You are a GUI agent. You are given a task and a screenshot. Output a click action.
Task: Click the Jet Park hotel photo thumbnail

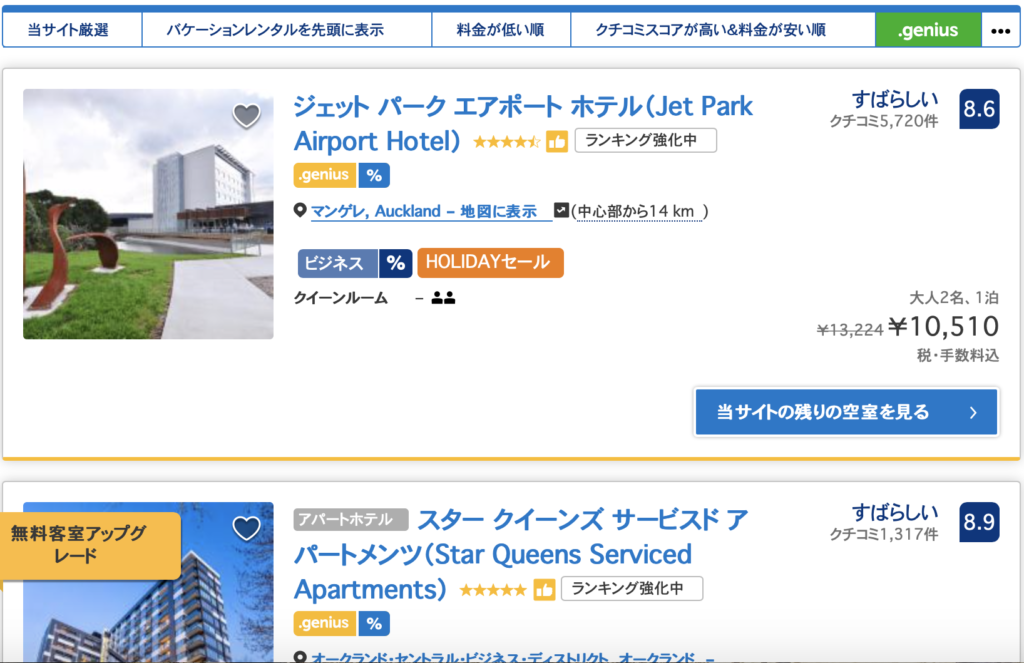148,214
